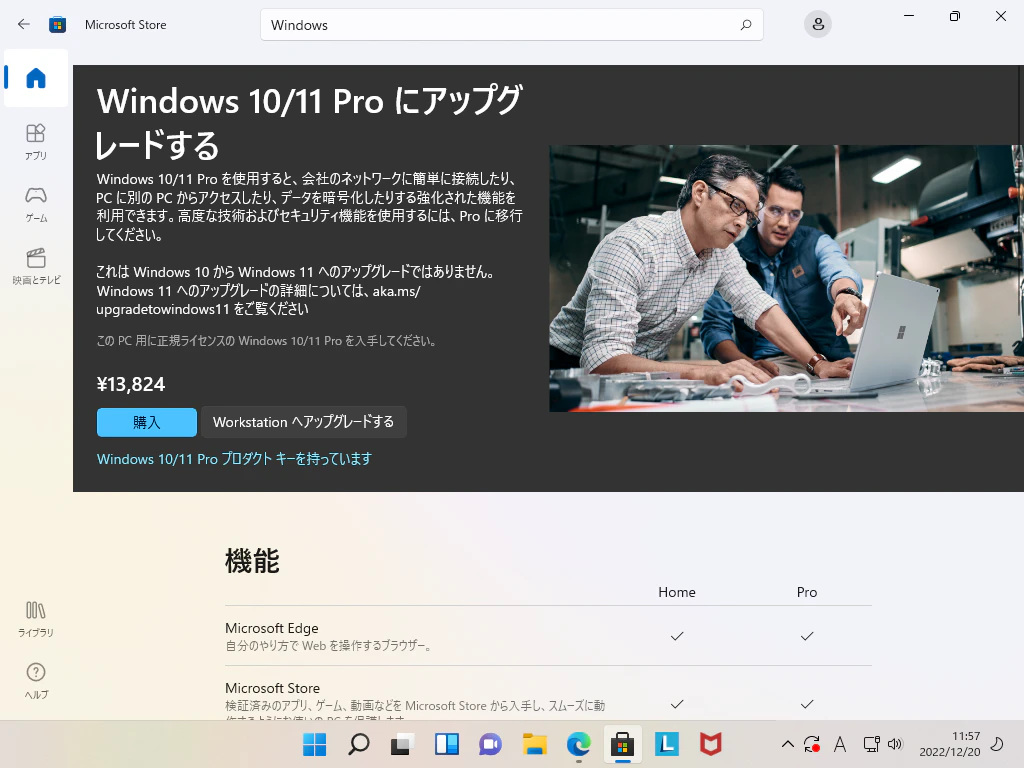Open File Explorer on the taskbar

pyautogui.click(x=534, y=744)
